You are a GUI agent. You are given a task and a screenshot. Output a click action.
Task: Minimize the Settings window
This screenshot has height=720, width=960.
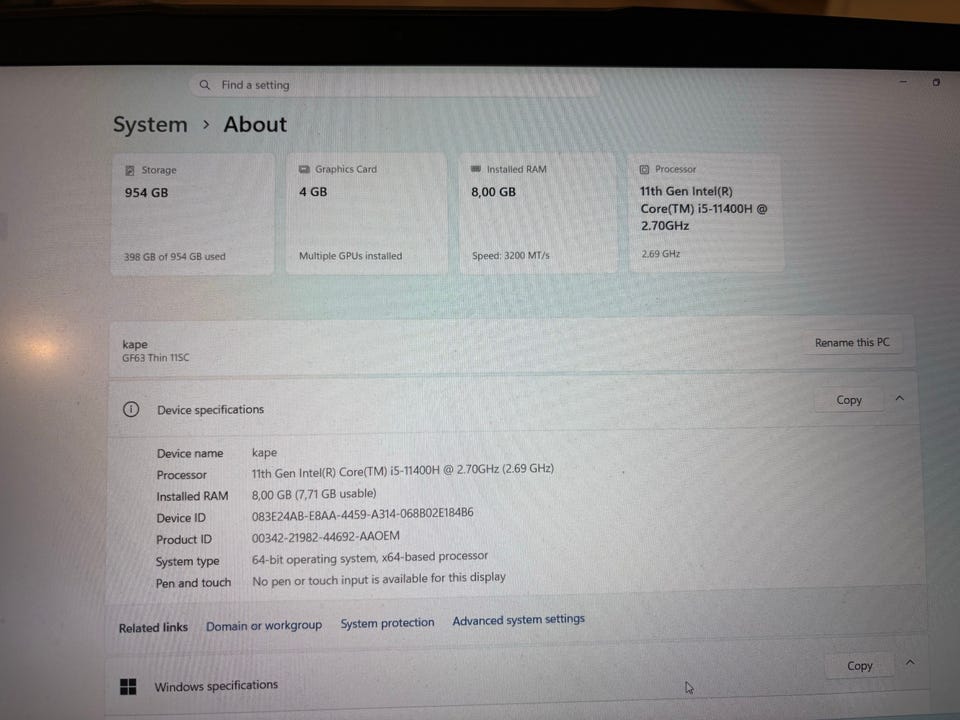[903, 81]
